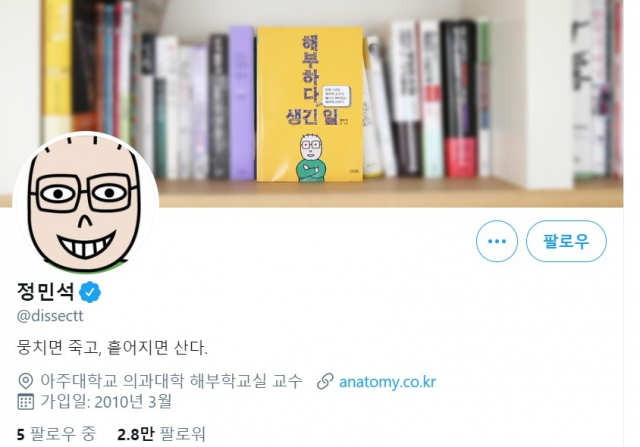Click the calendar icon beside 가입일
640x447 pixels.
tap(25, 402)
